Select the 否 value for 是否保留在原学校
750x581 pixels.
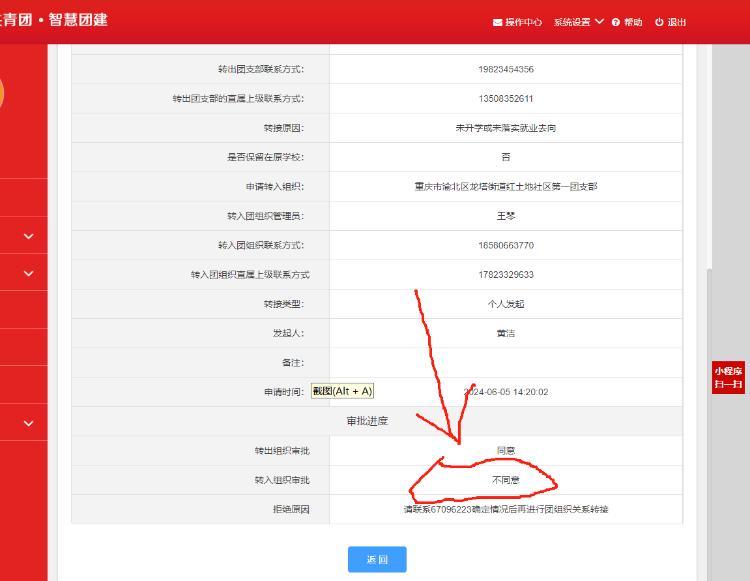[x=506, y=157]
